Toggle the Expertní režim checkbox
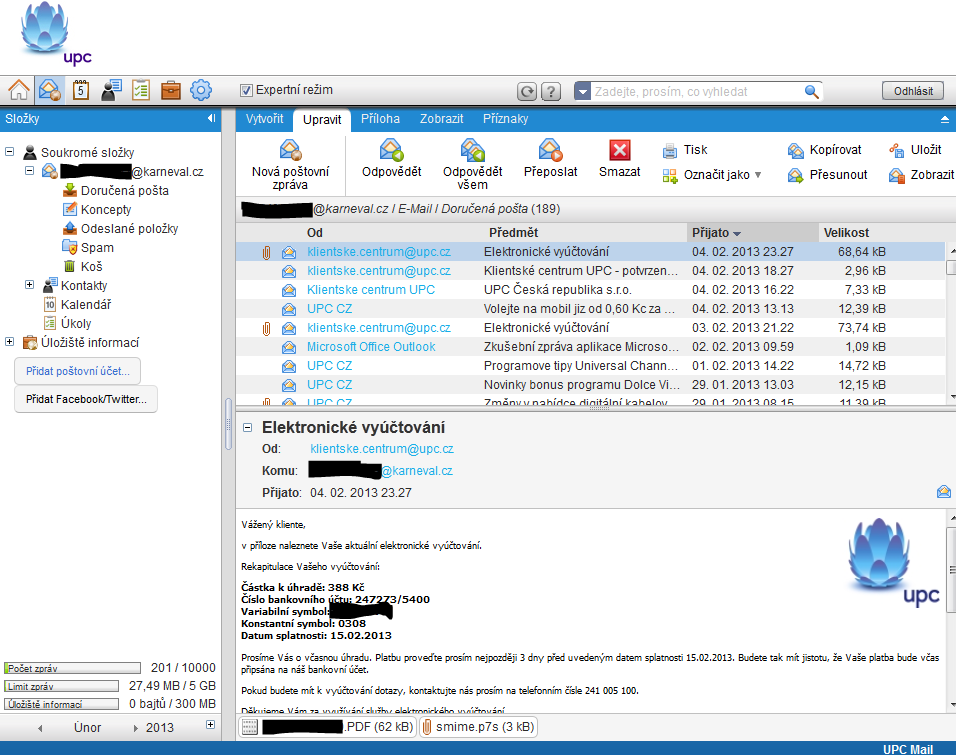956x755 pixels. [246, 91]
